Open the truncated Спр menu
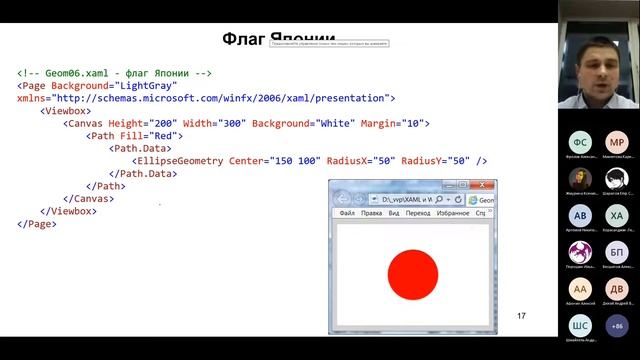 [x=480, y=213]
